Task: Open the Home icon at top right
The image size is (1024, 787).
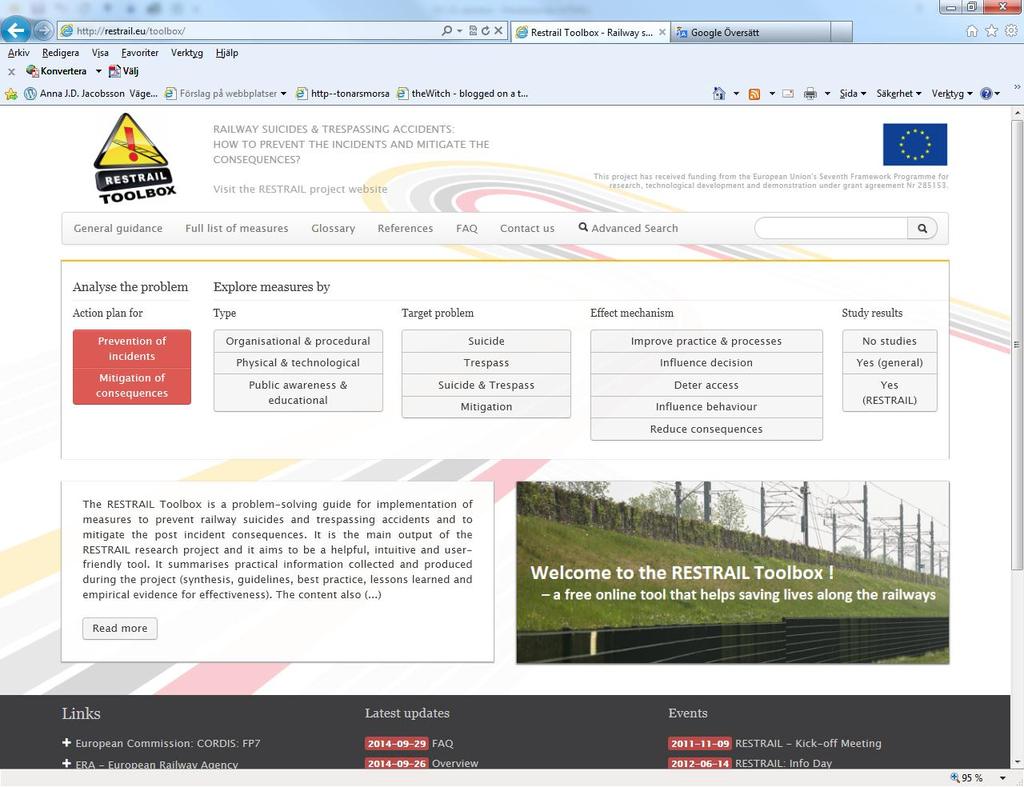Action: pyautogui.click(x=972, y=31)
